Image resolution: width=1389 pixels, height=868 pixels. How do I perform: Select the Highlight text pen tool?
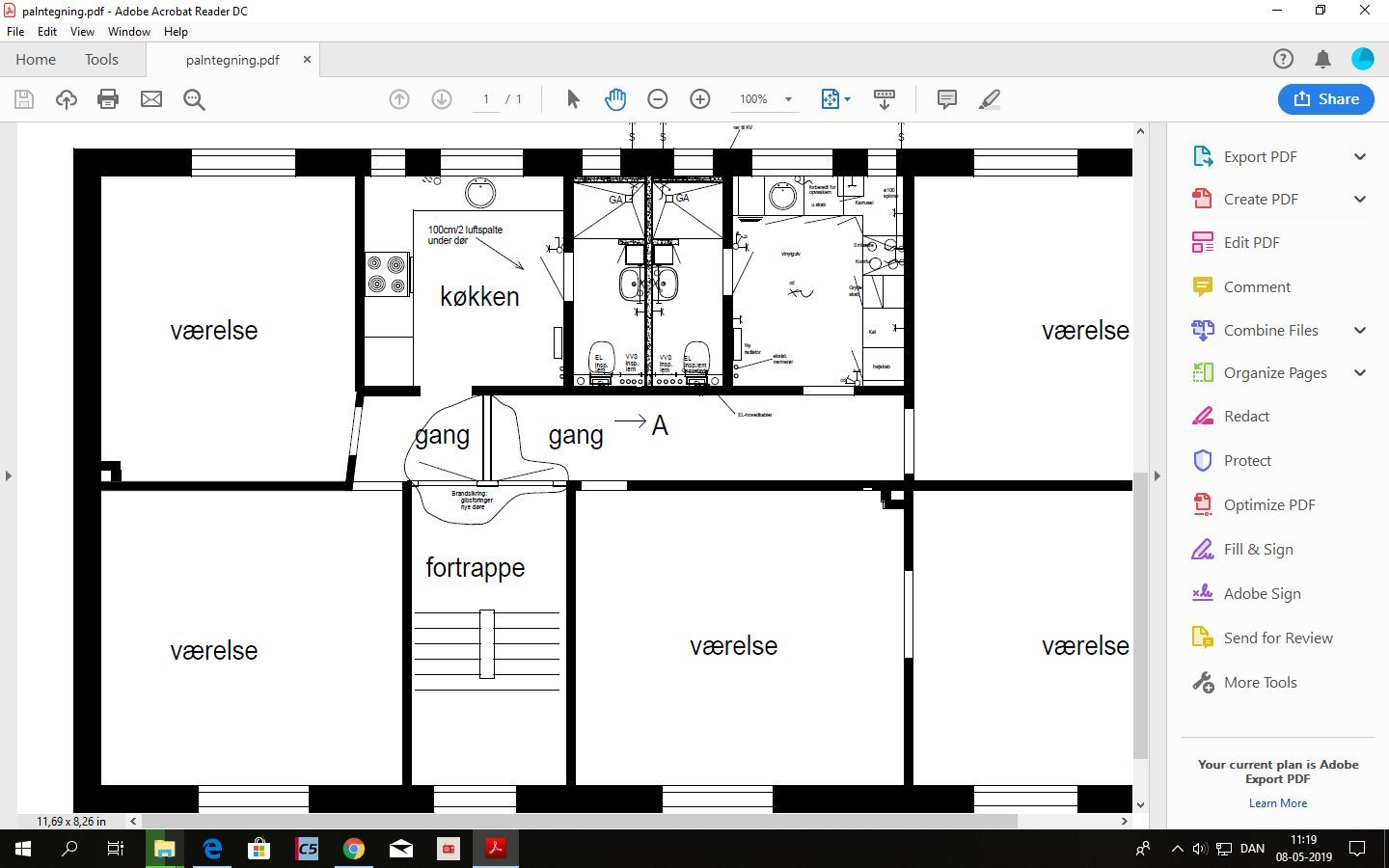click(x=989, y=99)
